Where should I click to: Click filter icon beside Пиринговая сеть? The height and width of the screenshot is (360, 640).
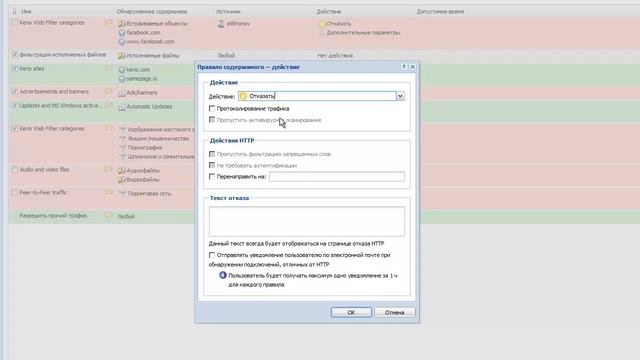(122, 194)
